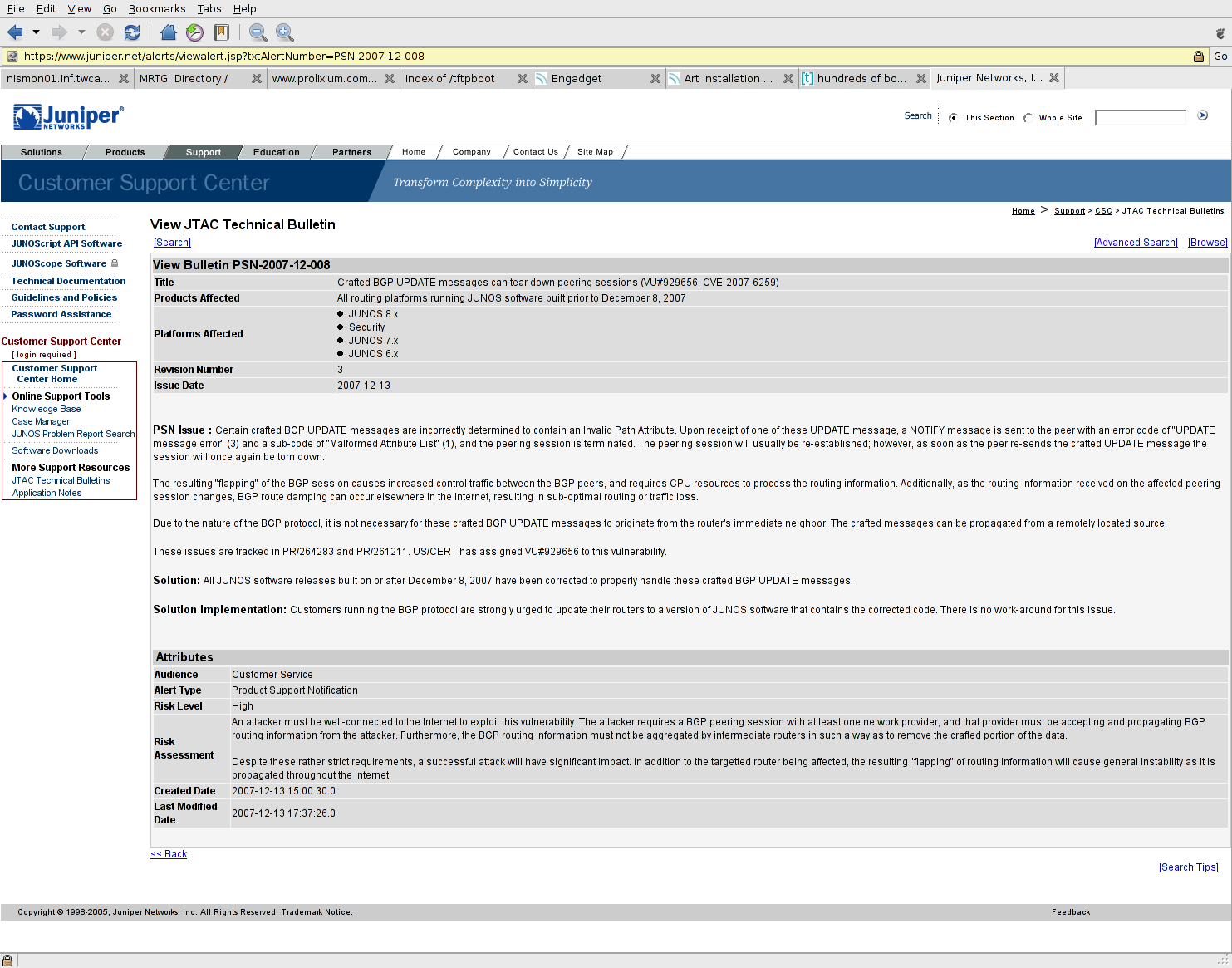Click the << Back link
The width and height of the screenshot is (1232, 968).
[x=169, y=854]
